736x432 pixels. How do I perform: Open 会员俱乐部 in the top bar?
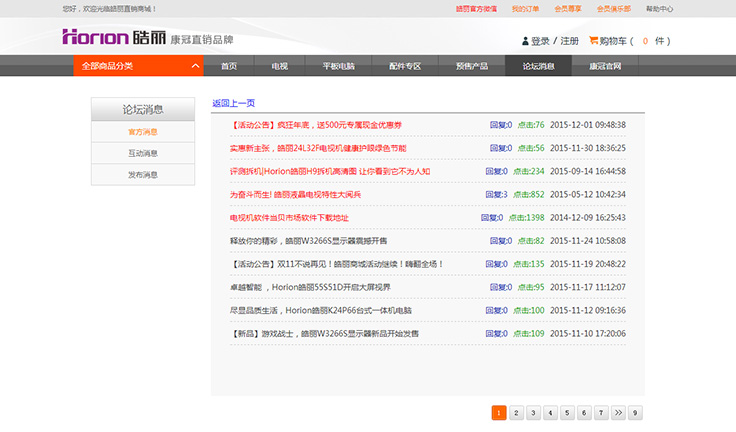(613, 9)
